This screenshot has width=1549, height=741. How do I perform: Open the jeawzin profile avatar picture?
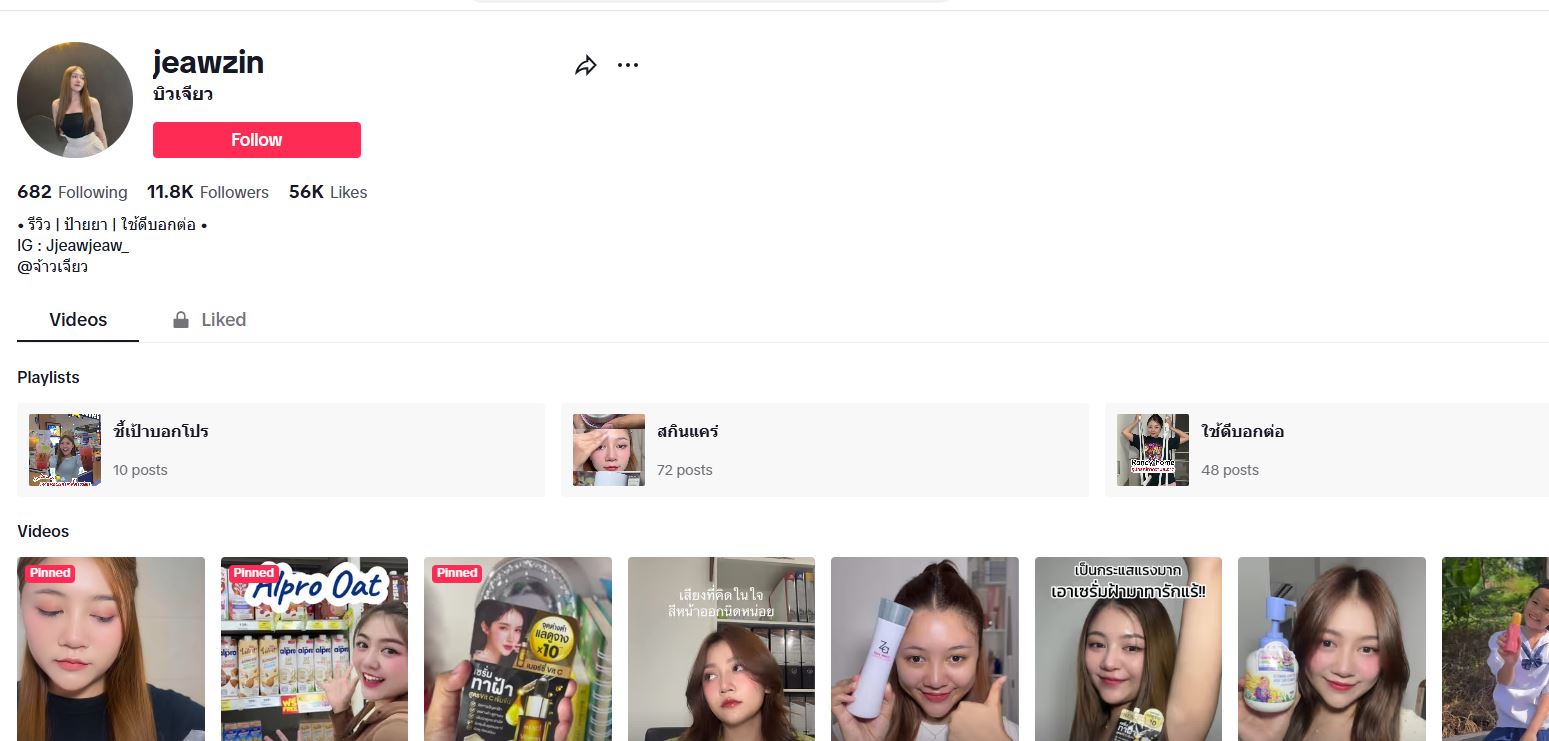click(x=75, y=100)
